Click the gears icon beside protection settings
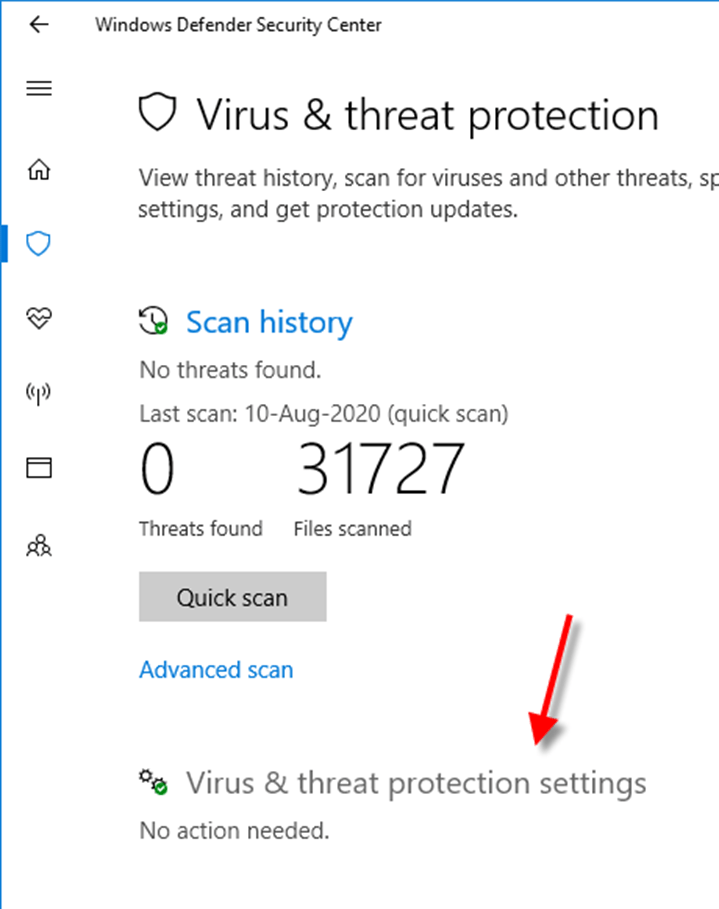The width and height of the screenshot is (719, 909). tap(154, 782)
